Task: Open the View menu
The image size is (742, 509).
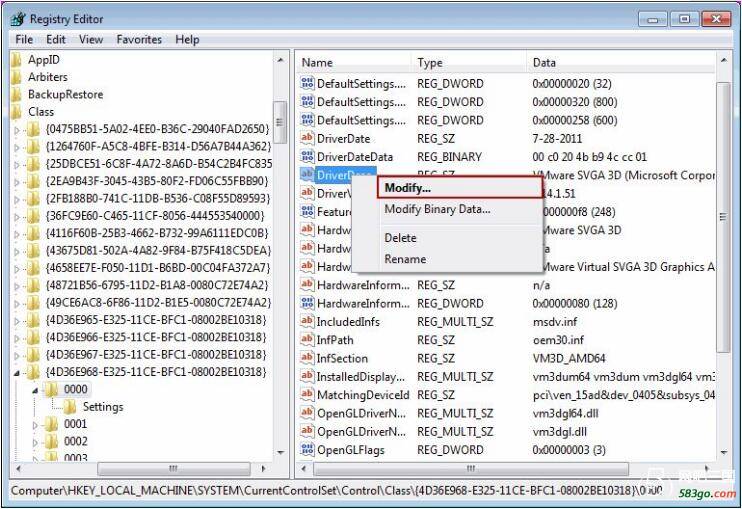Action: point(91,39)
